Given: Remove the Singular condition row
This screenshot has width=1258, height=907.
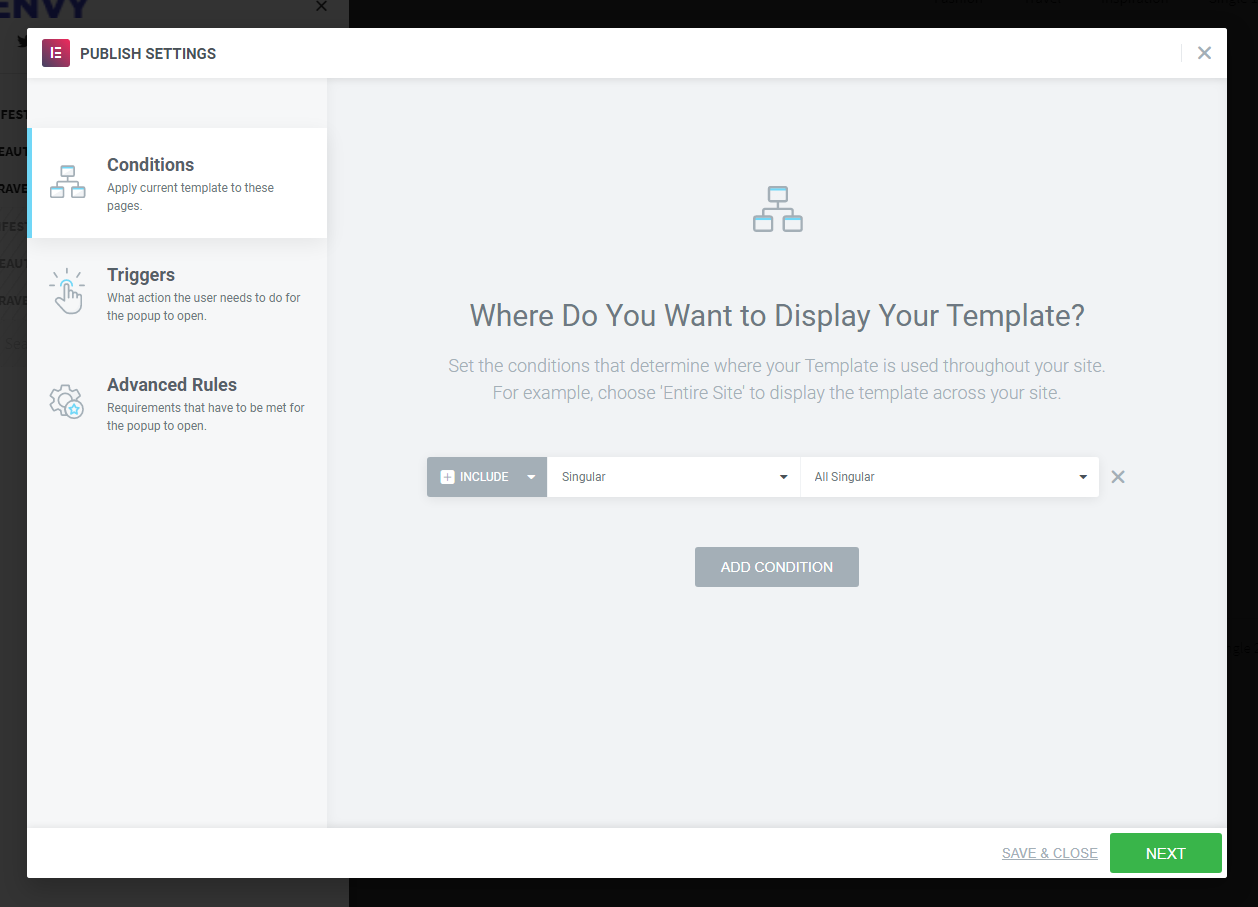Looking at the screenshot, I should click(x=1118, y=477).
